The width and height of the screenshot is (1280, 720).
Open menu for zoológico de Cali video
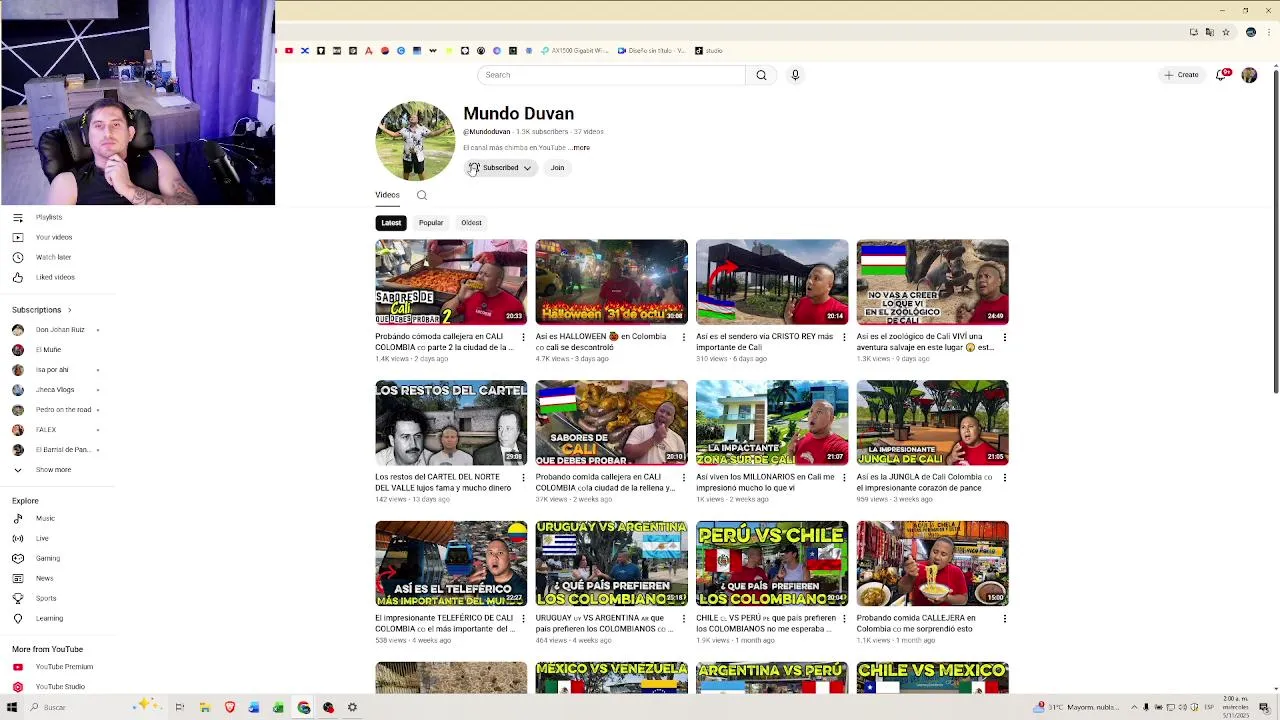click(1004, 337)
